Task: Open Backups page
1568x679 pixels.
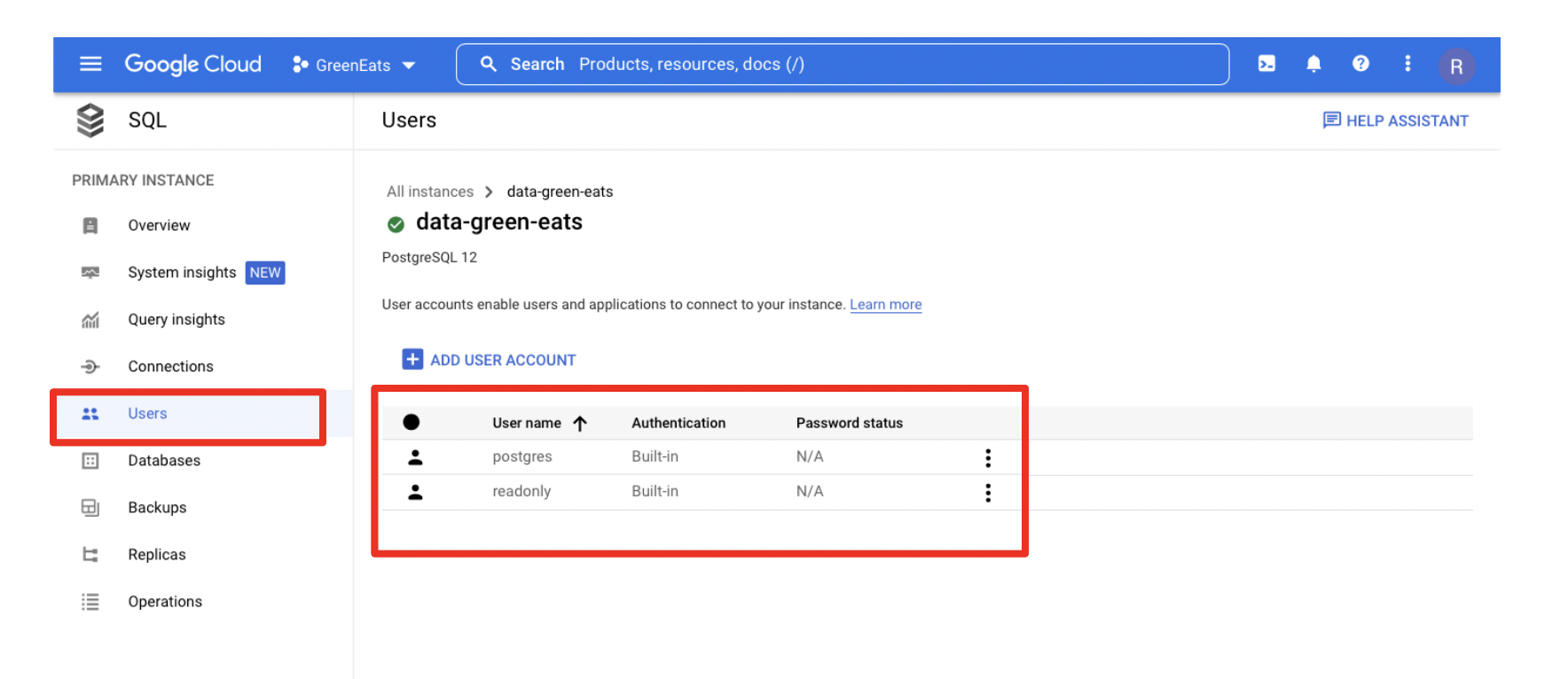Action: 157,507
